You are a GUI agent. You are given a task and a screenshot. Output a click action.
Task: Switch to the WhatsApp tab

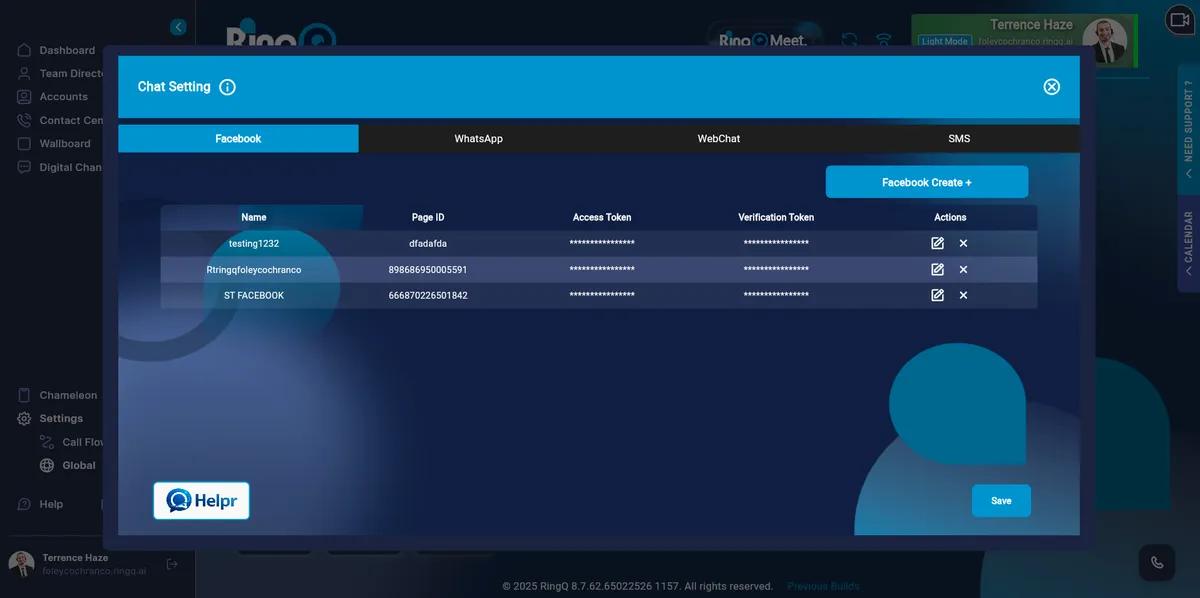click(479, 139)
